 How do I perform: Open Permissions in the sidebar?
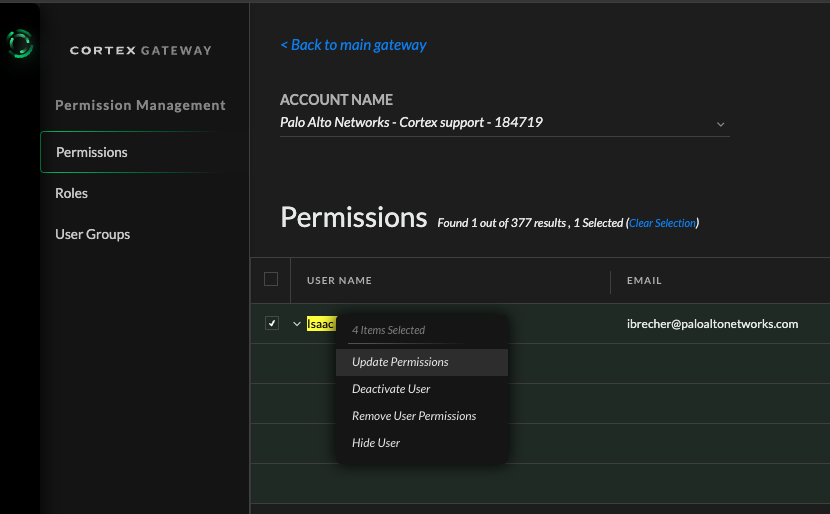point(92,152)
